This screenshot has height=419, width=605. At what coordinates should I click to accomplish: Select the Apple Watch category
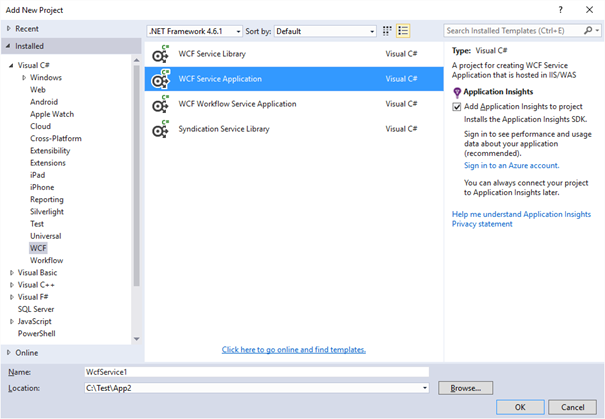(52, 114)
